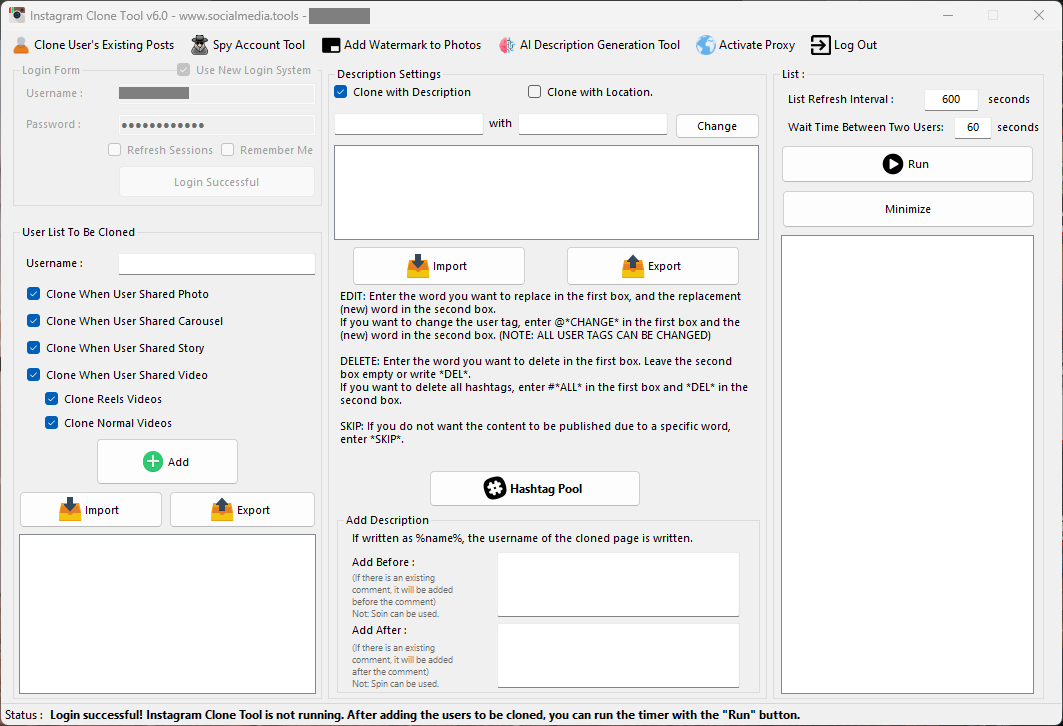This screenshot has height=726, width=1063.
Task: Click the List Refresh Interval value field
Action: click(x=951, y=99)
